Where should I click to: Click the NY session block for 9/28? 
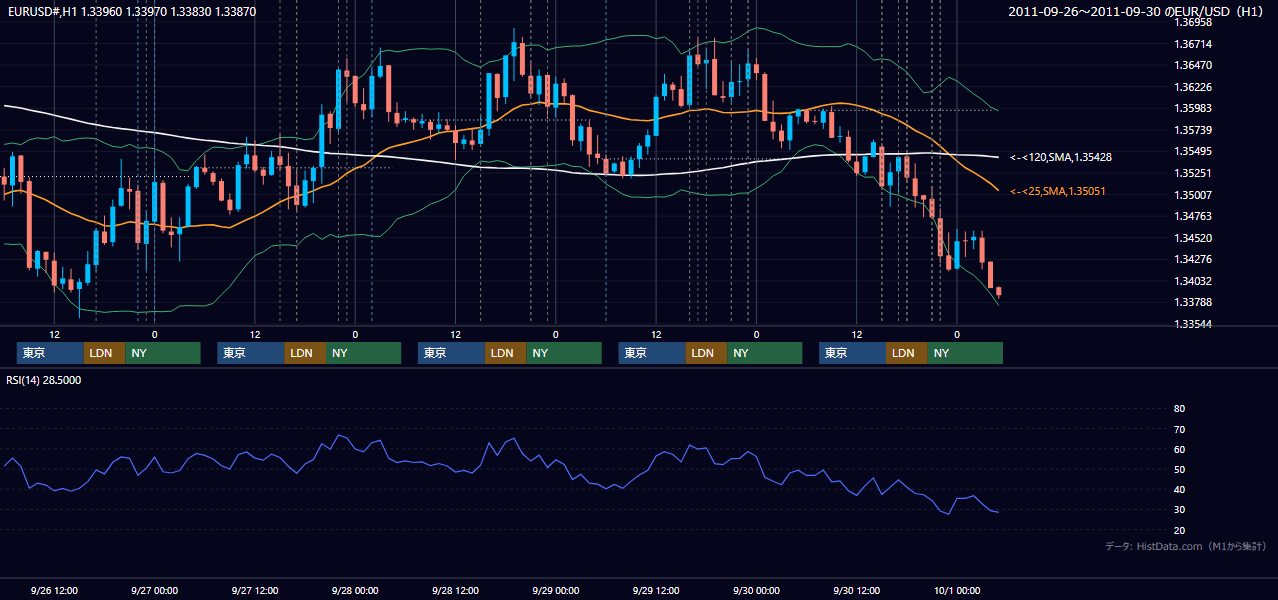point(564,353)
